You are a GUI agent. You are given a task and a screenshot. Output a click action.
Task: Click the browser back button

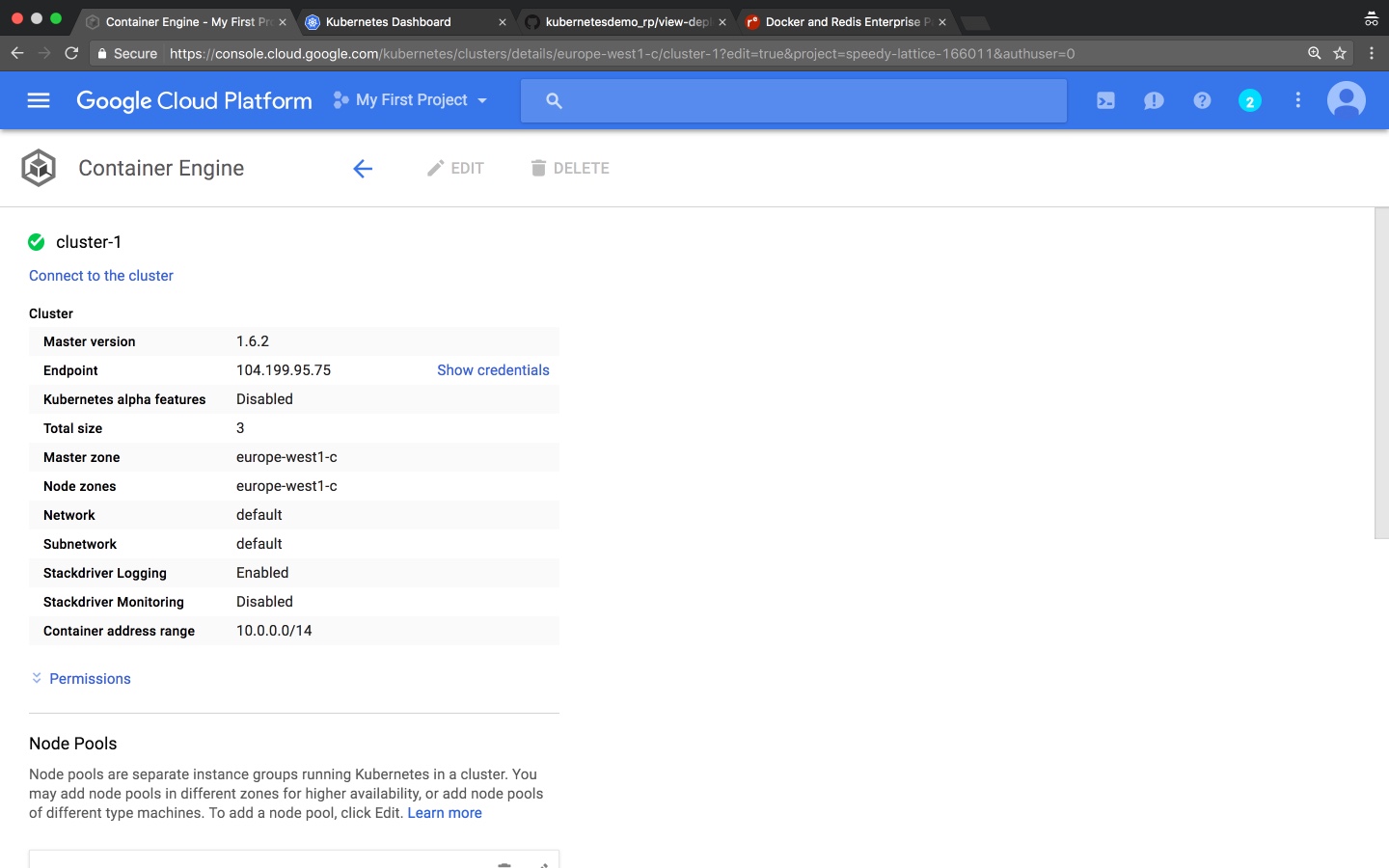16,53
